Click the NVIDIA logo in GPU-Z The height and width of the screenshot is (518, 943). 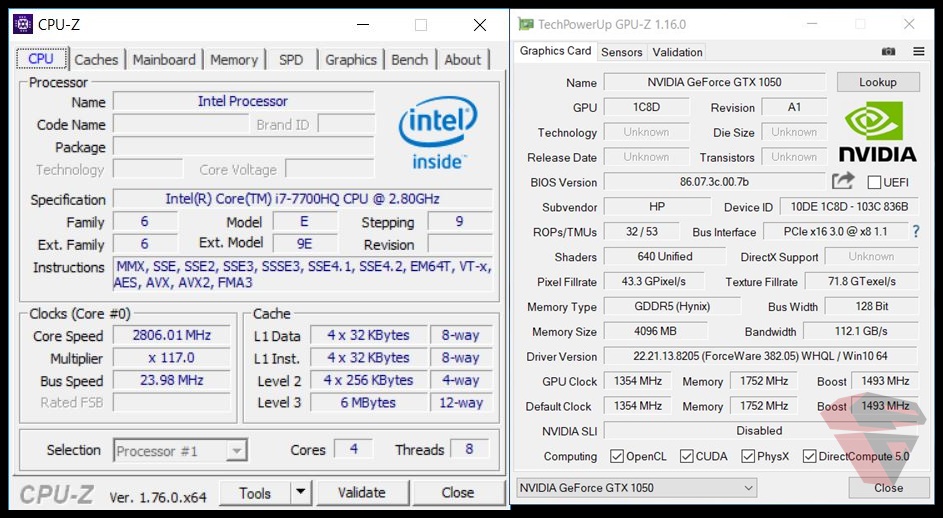tap(877, 132)
